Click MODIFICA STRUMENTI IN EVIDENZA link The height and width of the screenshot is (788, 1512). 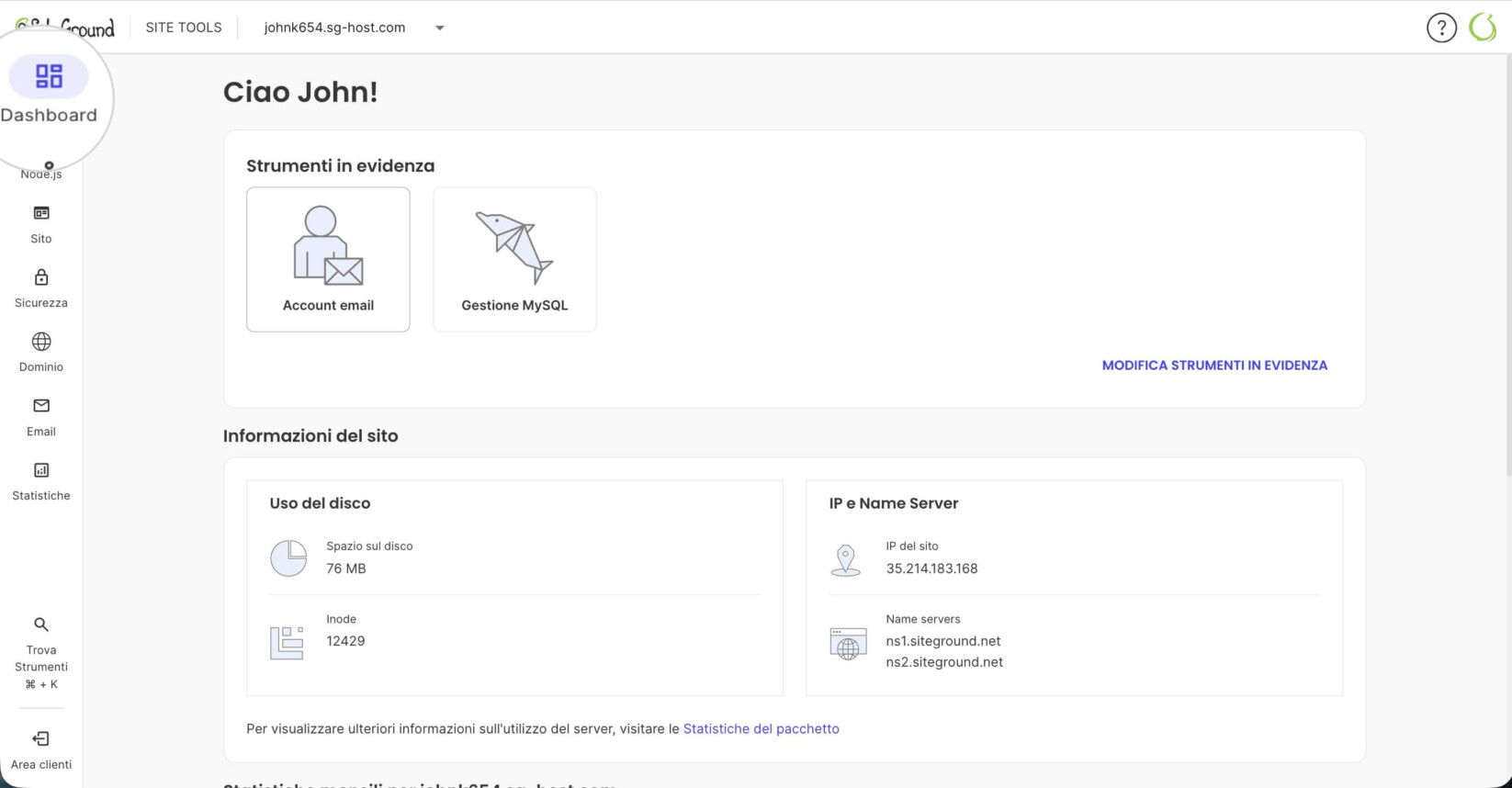click(x=1214, y=366)
